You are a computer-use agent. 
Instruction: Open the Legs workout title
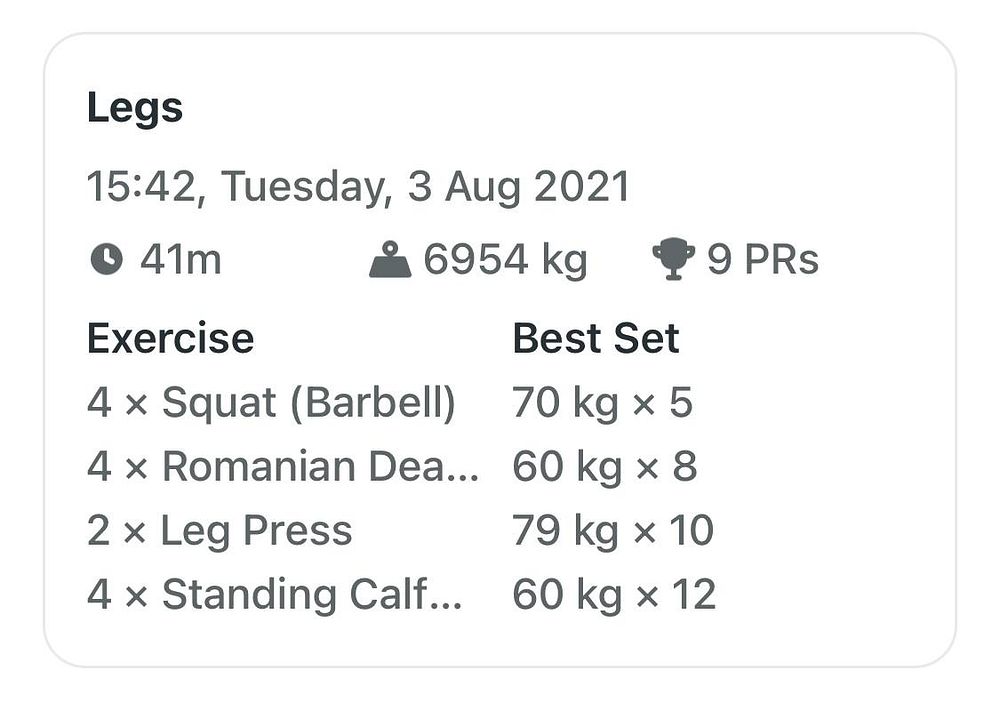135,108
